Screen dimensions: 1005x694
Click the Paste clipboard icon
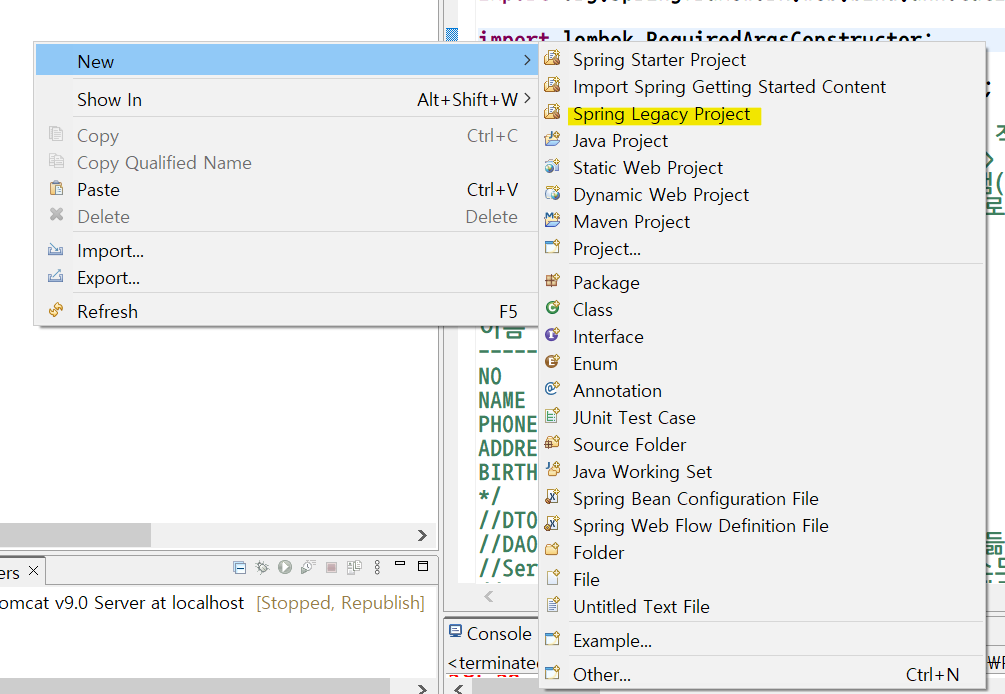pos(56,188)
